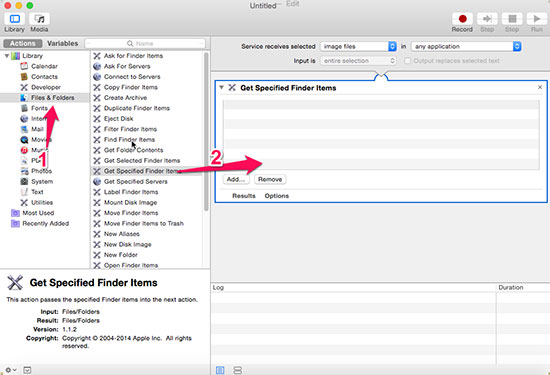Open the image files dropdown
This screenshot has width=550, height=375.
pyautogui.click(x=358, y=46)
